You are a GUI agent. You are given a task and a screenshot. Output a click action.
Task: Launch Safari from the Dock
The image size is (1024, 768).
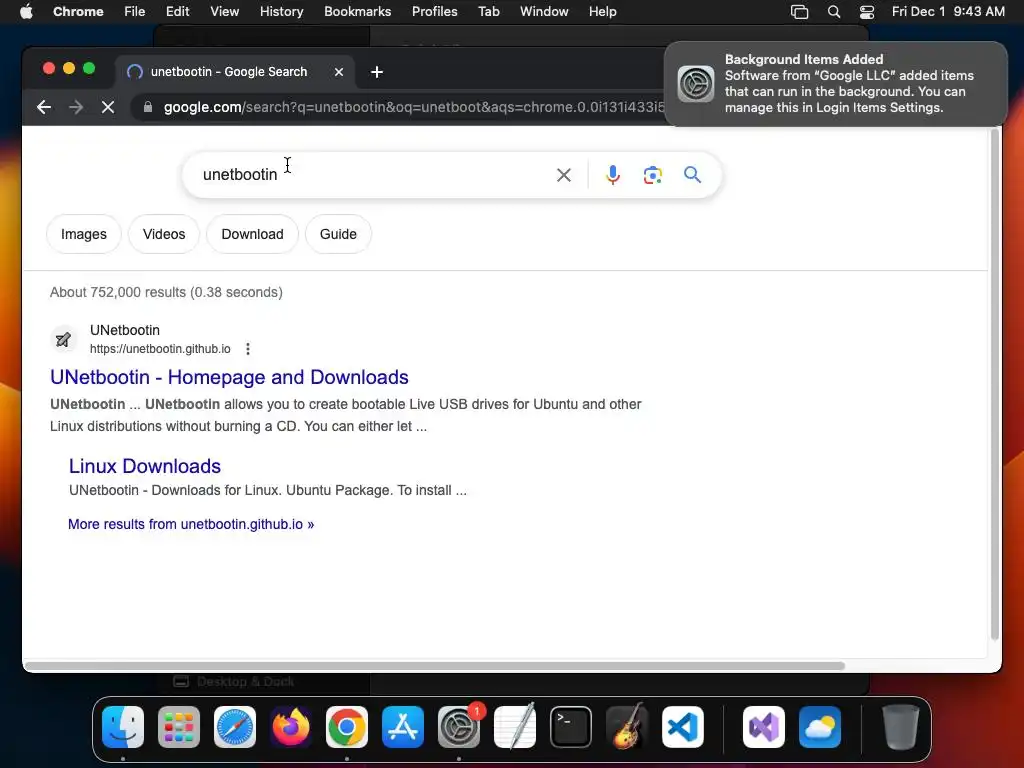235,727
